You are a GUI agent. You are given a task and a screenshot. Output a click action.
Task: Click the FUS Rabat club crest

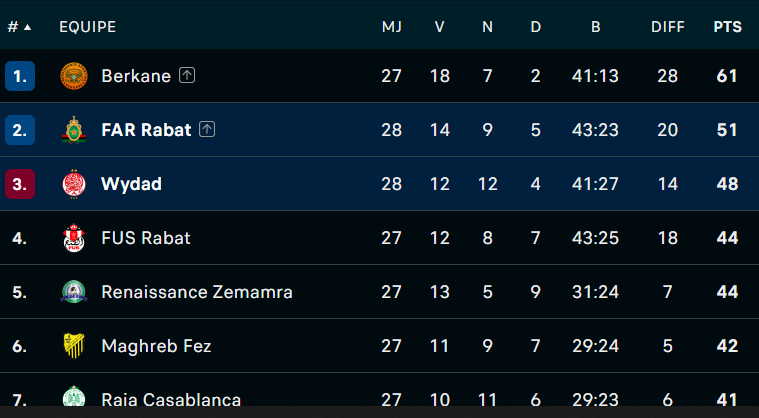[74, 238]
